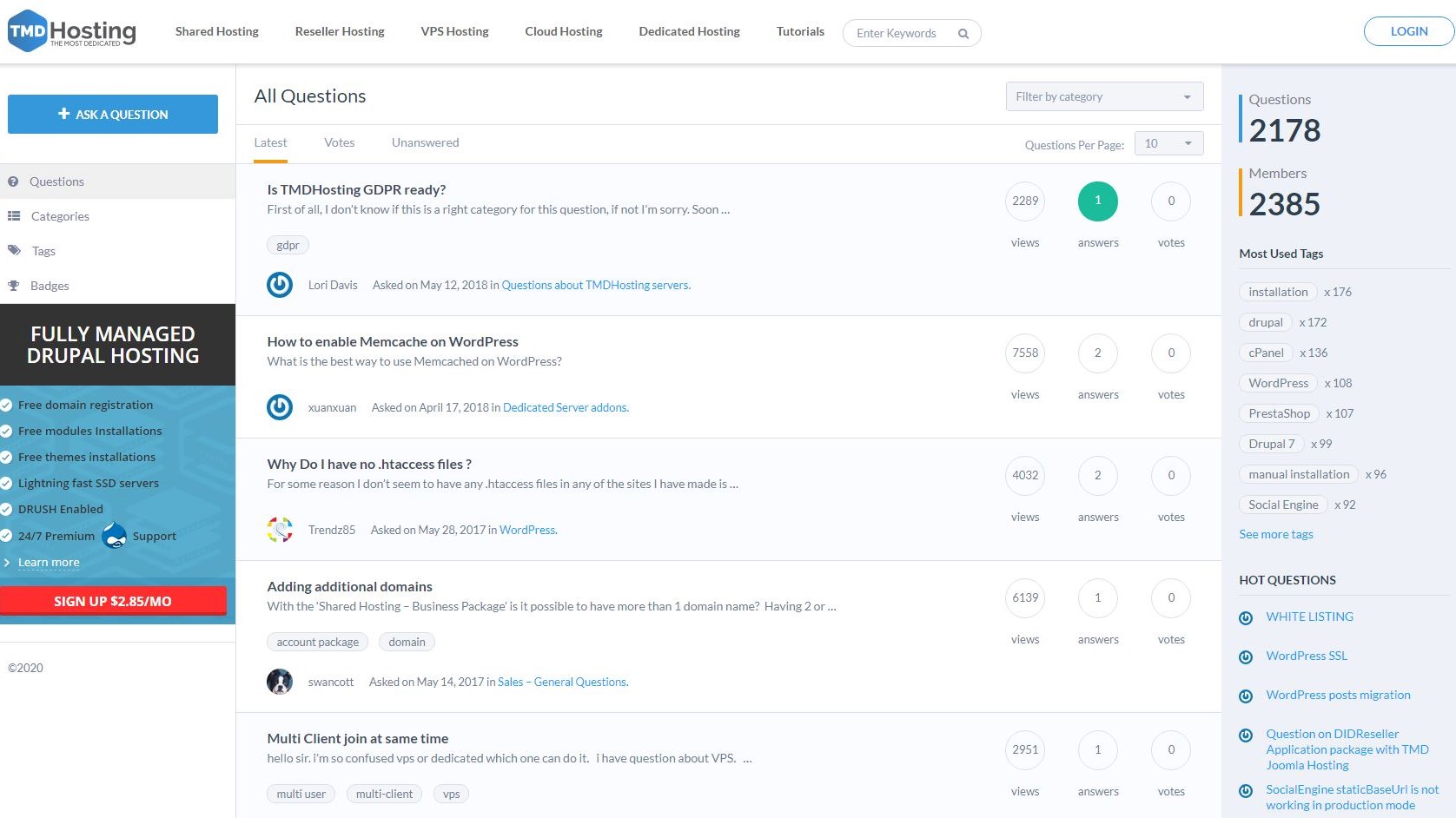Open the "Dedicated Server addons" category link
This screenshot has height=818, width=1456.
pos(566,407)
